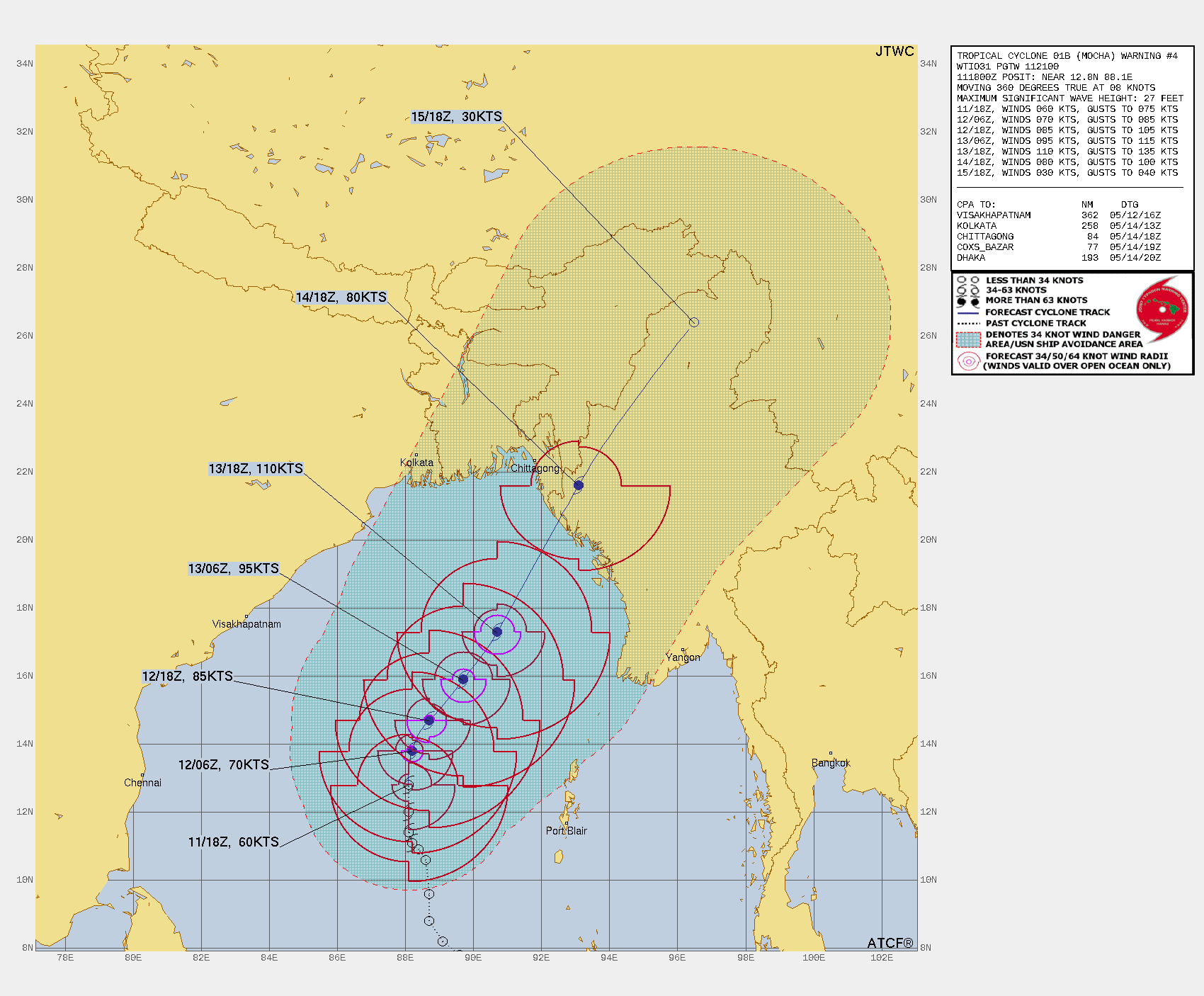Click the CHITTAGONG row in CPA table
This screenshot has width=1204, height=996.
pos(1059,237)
